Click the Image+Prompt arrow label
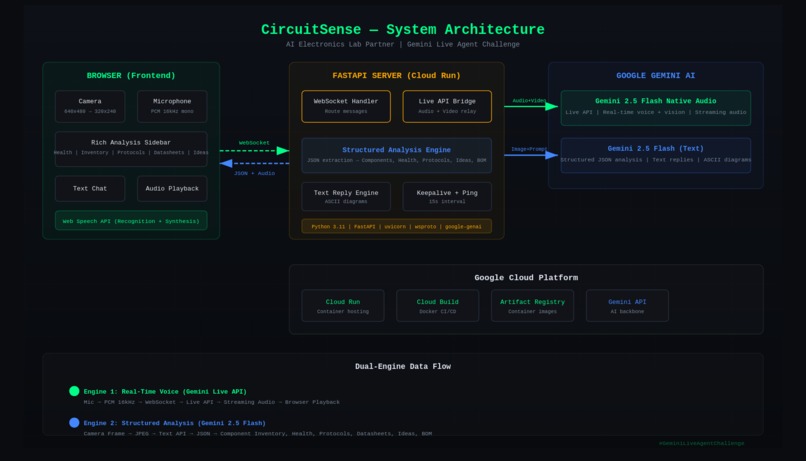The width and height of the screenshot is (806, 461). point(529,149)
